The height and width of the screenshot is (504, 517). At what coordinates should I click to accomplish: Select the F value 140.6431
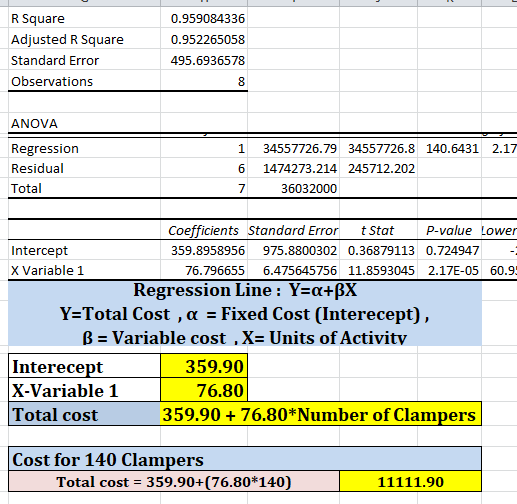(x=452, y=149)
